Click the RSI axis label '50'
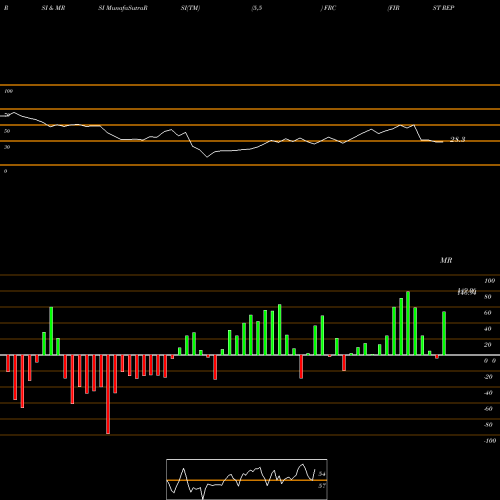 7,131
